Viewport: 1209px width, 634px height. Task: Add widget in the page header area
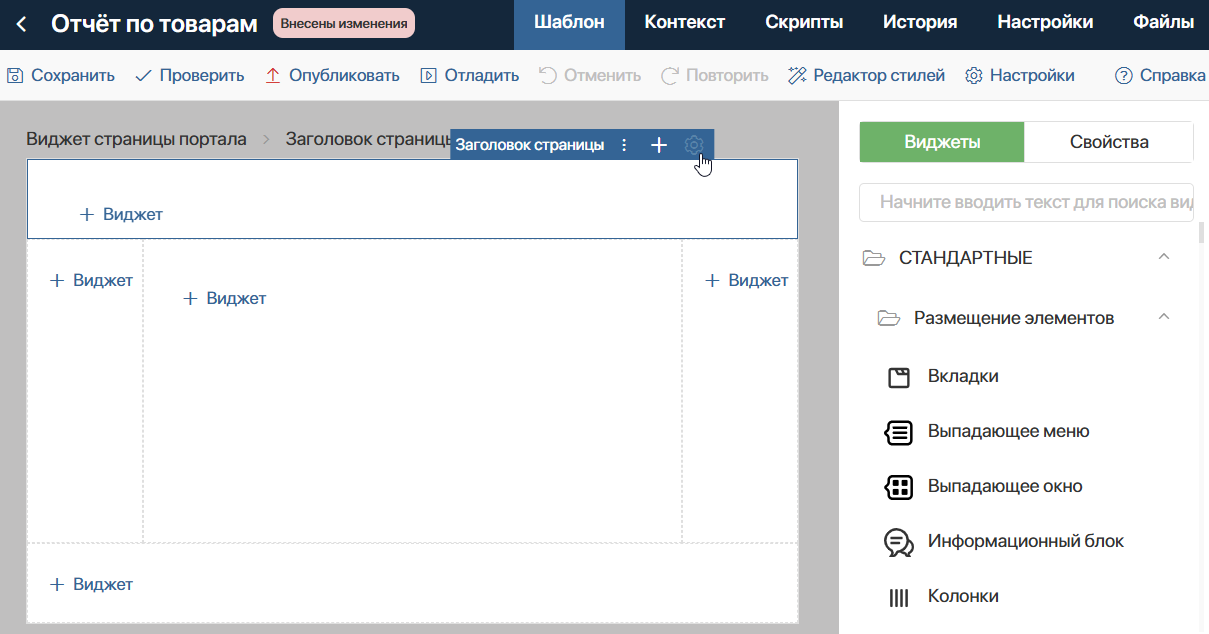pyautogui.click(x=121, y=214)
